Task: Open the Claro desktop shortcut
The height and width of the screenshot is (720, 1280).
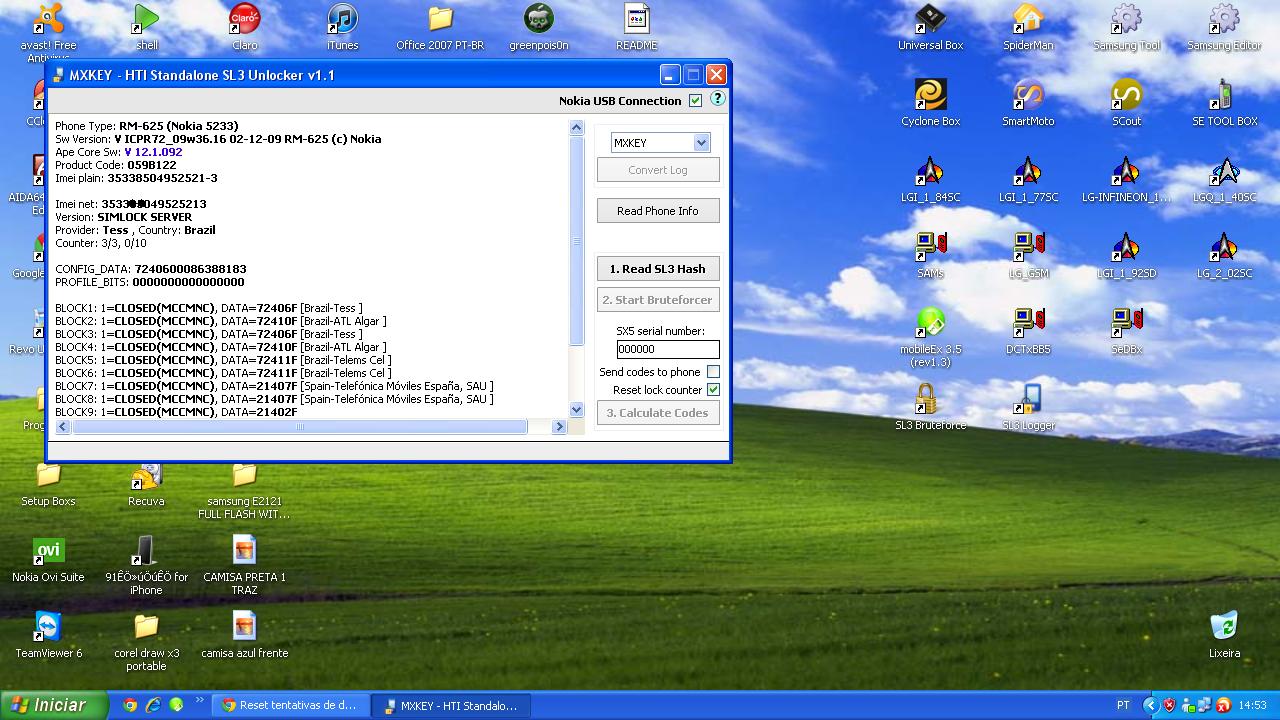Action: click(244, 27)
